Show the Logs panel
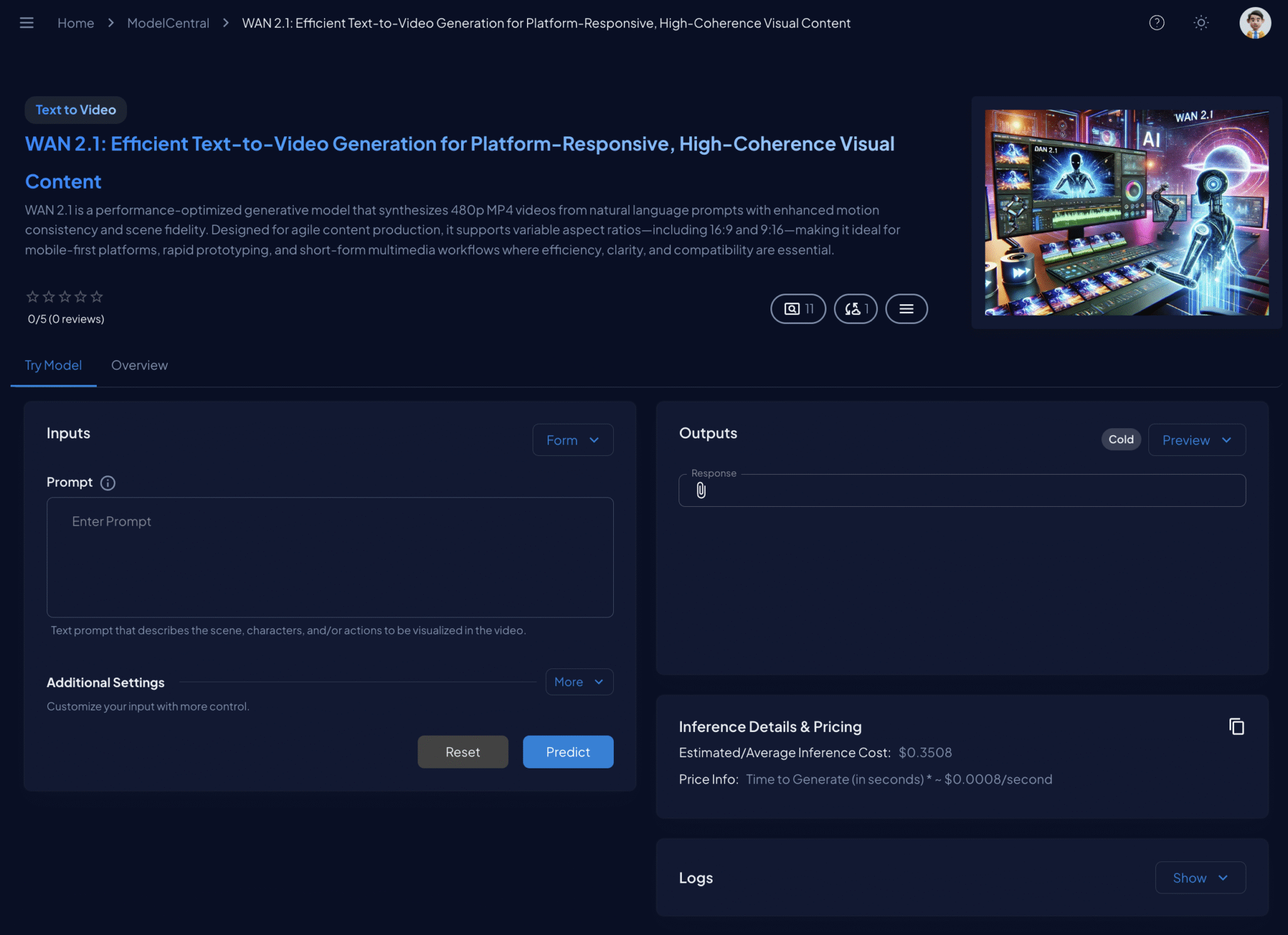 tap(1199, 878)
